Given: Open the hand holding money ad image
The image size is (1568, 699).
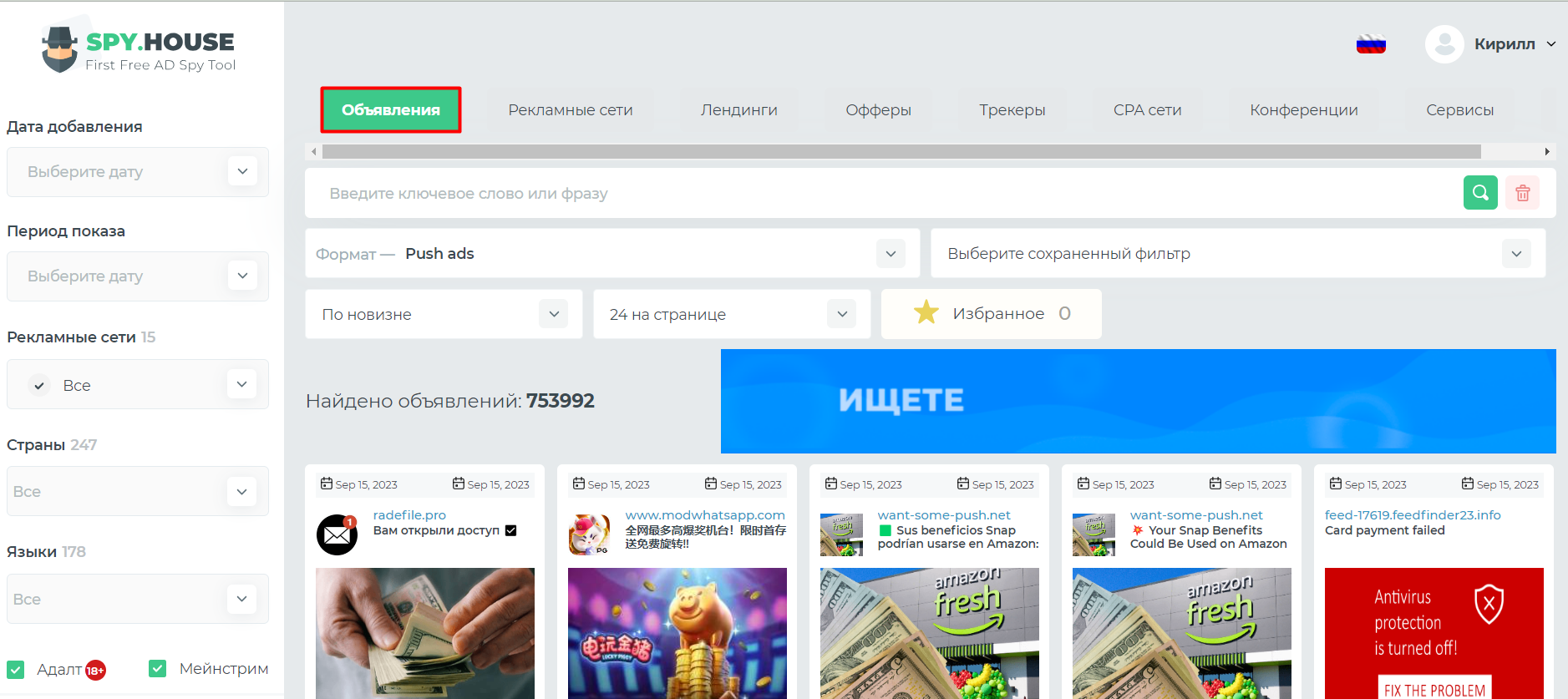Looking at the screenshot, I should pyautogui.click(x=425, y=633).
